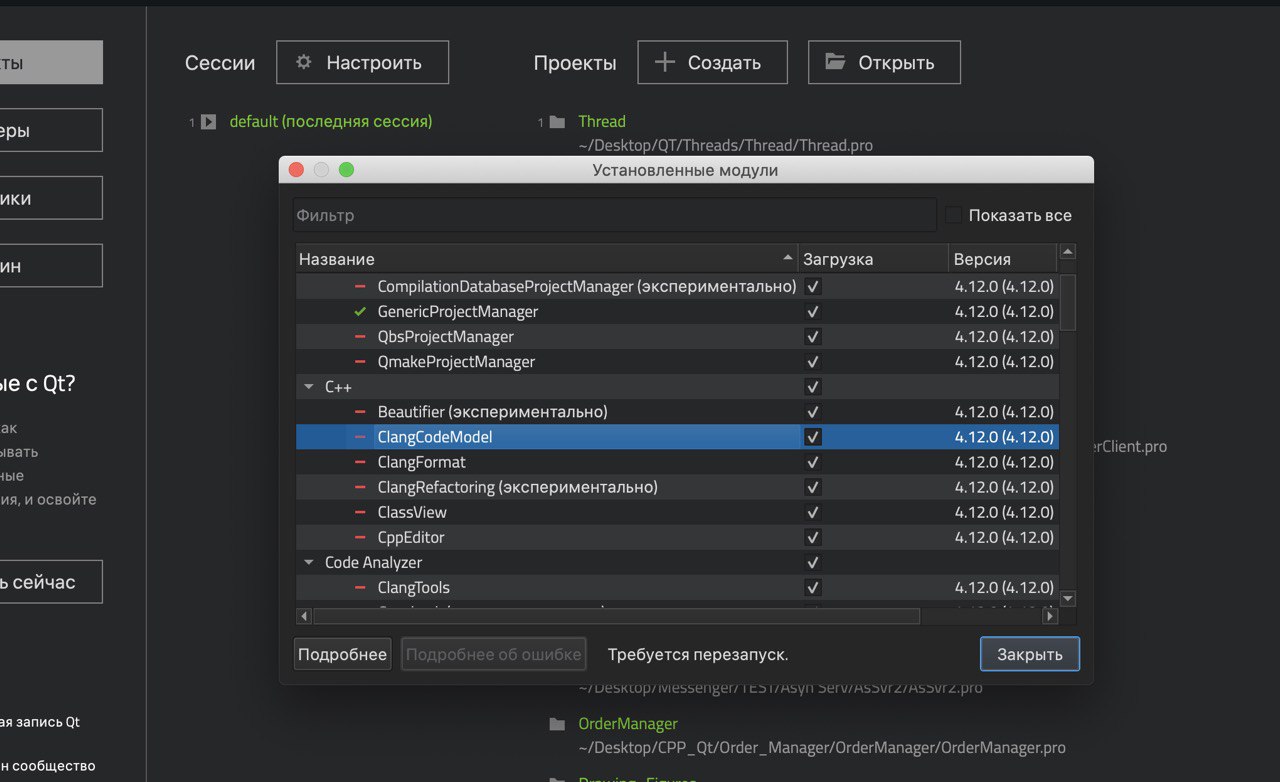The width and height of the screenshot is (1280, 782).
Task: Toggle load checkbox for Code Analyzer group
Action: tap(813, 562)
